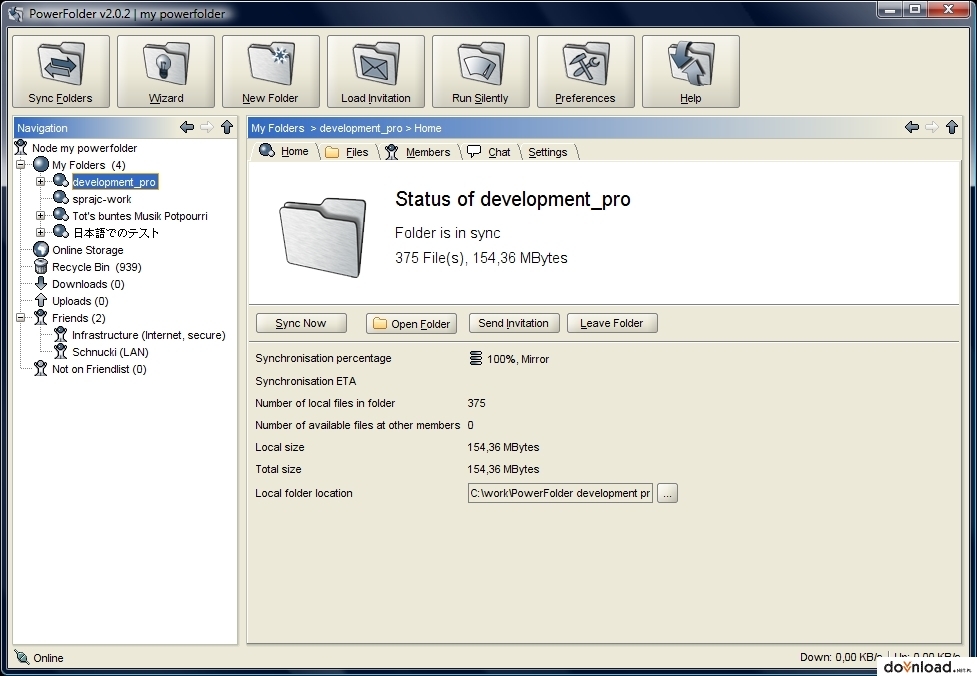Click the content header forward arrow
This screenshot has width=977, height=676.
click(932, 127)
